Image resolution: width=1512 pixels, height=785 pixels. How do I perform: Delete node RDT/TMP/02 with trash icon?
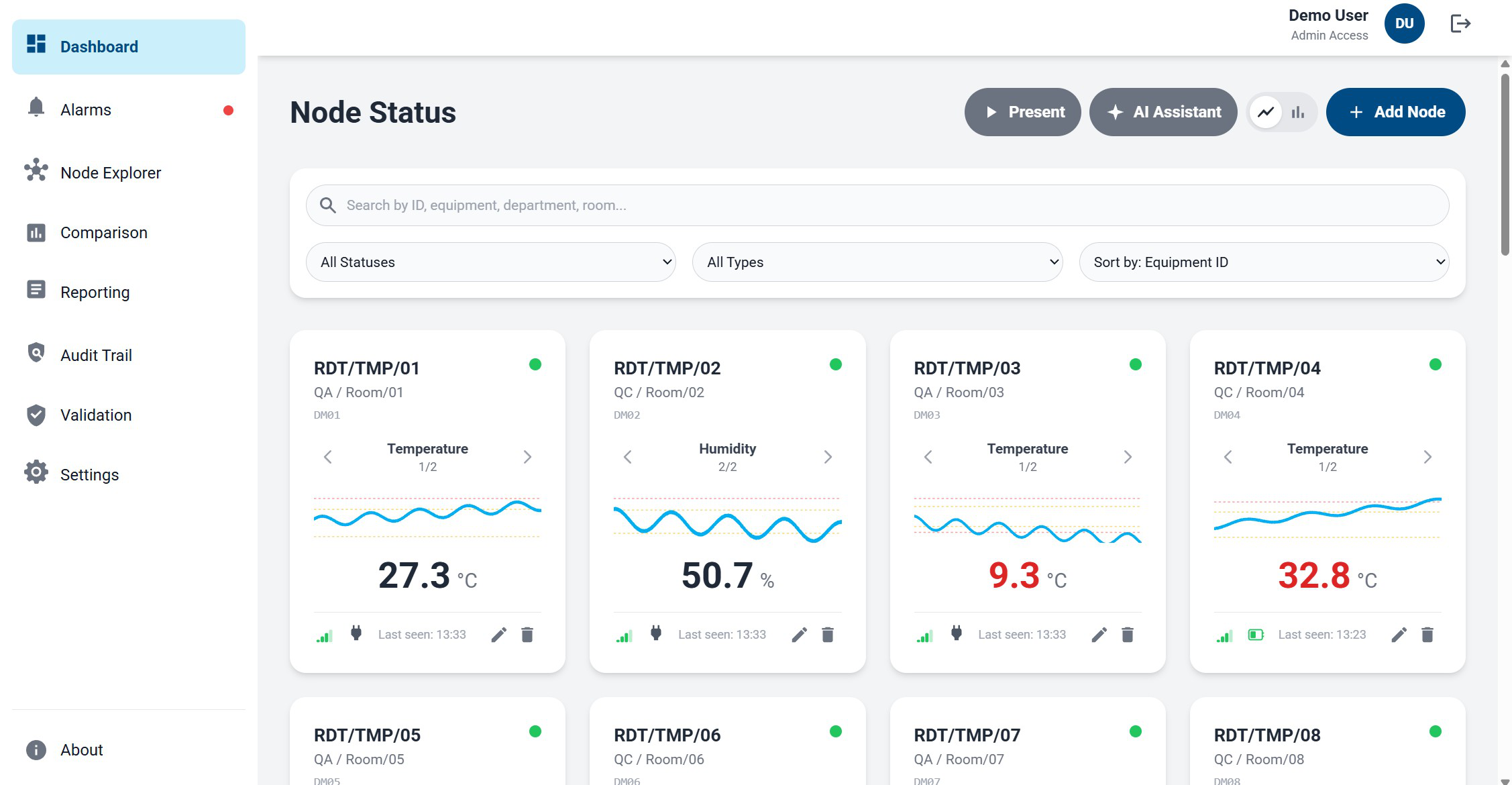[827, 635]
